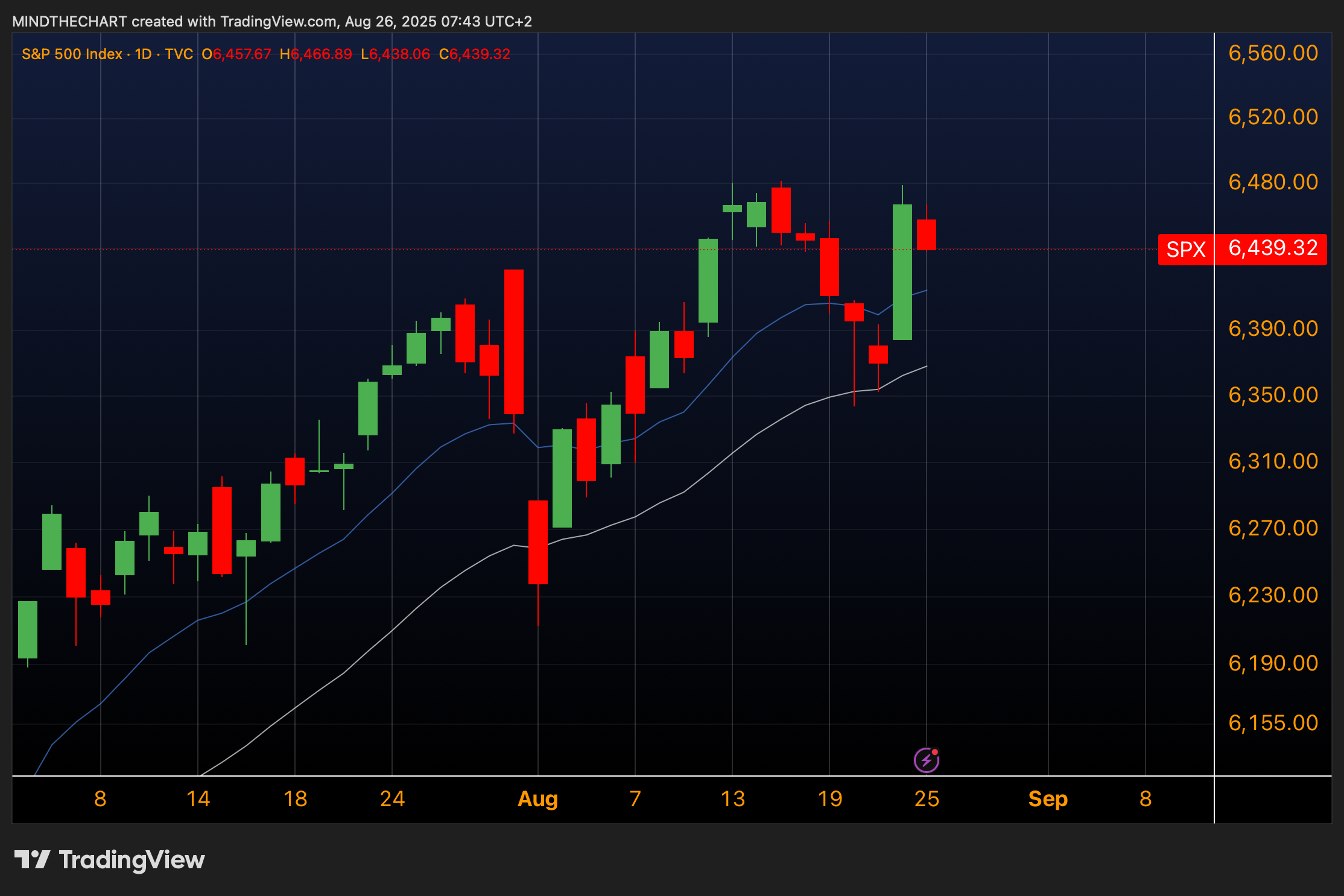Click the purple lightning bolt event icon
The width and height of the screenshot is (1344, 896).
point(927,760)
